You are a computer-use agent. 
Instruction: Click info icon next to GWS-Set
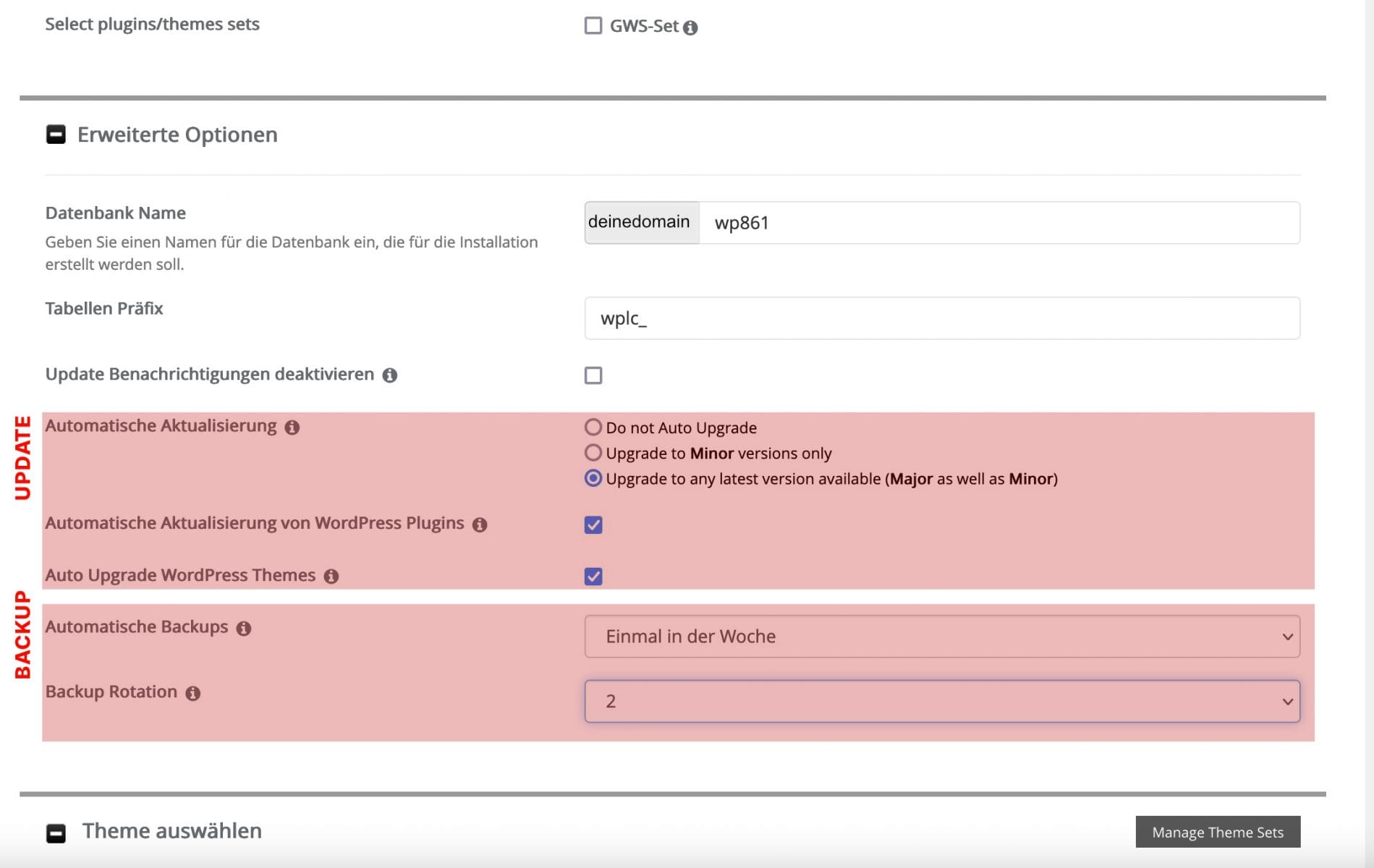click(690, 27)
